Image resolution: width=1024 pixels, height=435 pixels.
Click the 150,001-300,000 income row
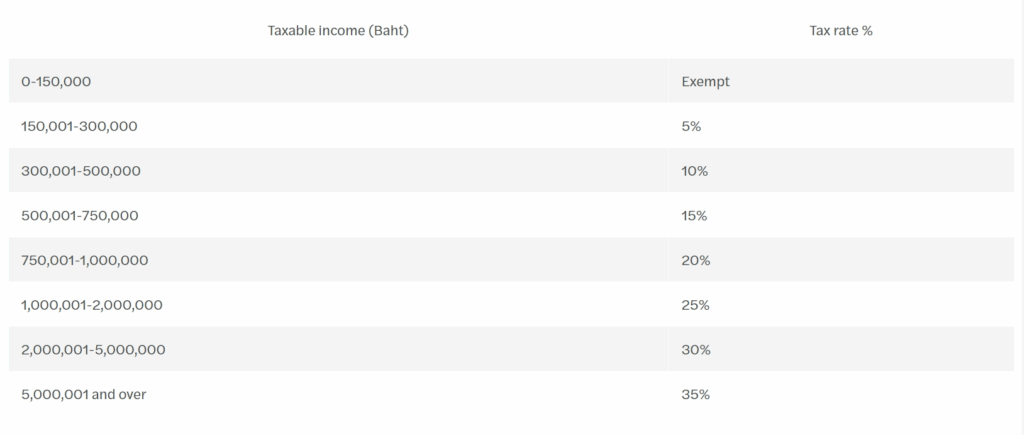[x=511, y=126]
